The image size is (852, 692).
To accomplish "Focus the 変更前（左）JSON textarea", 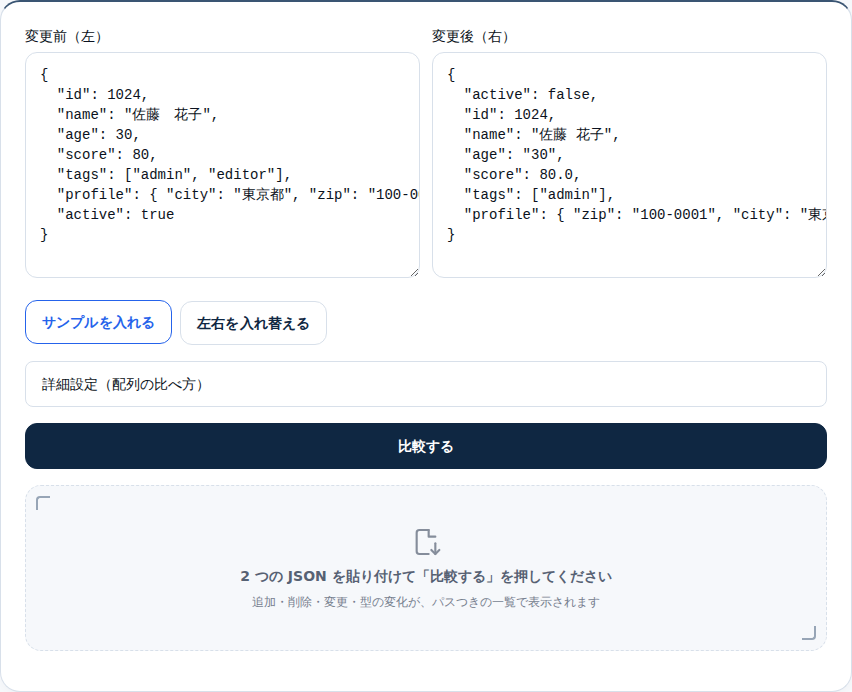I will click(222, 165).
